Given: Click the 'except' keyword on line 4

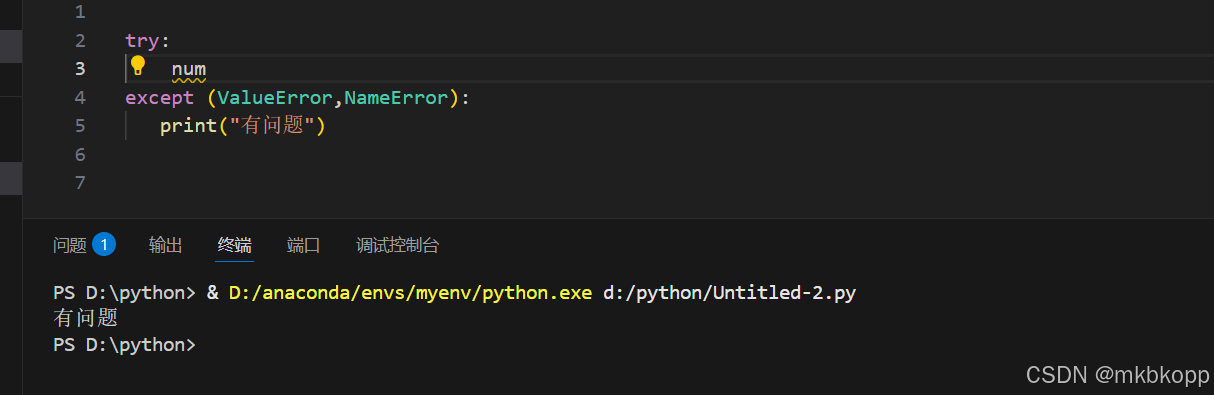Looking at the screenshot, I should pos(160,98).
